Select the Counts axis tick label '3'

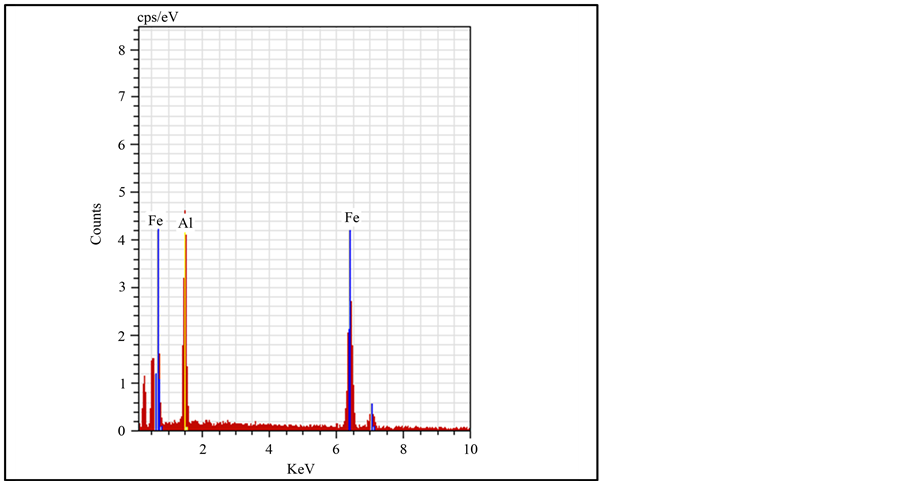point(121,288)
